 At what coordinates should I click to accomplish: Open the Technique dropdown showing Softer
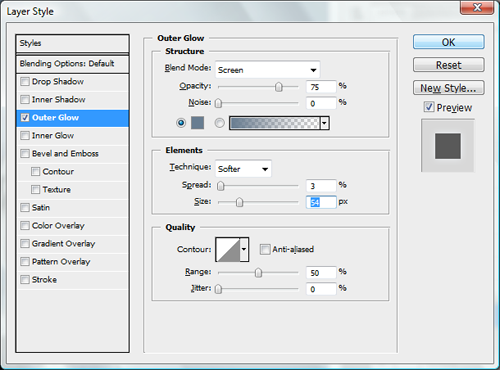(x=243, y=169)
